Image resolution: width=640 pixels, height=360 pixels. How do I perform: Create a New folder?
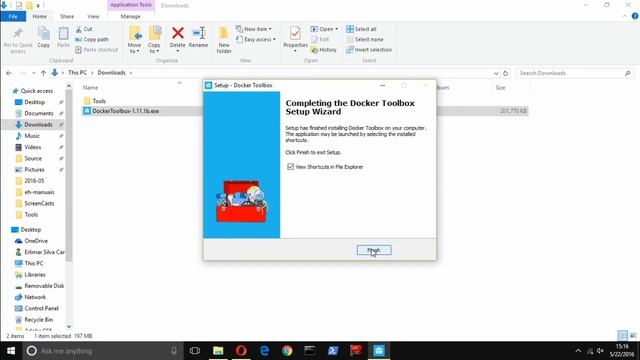(224, 40)
